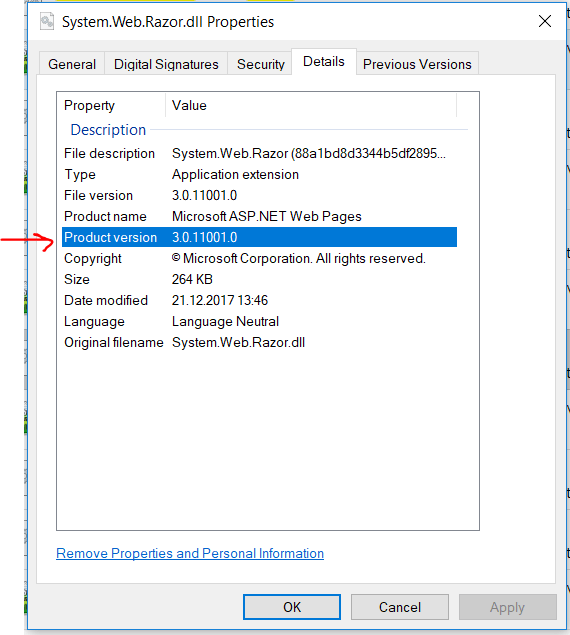Click the Language Neutral value
570x635 pixels.
(225, 322)
